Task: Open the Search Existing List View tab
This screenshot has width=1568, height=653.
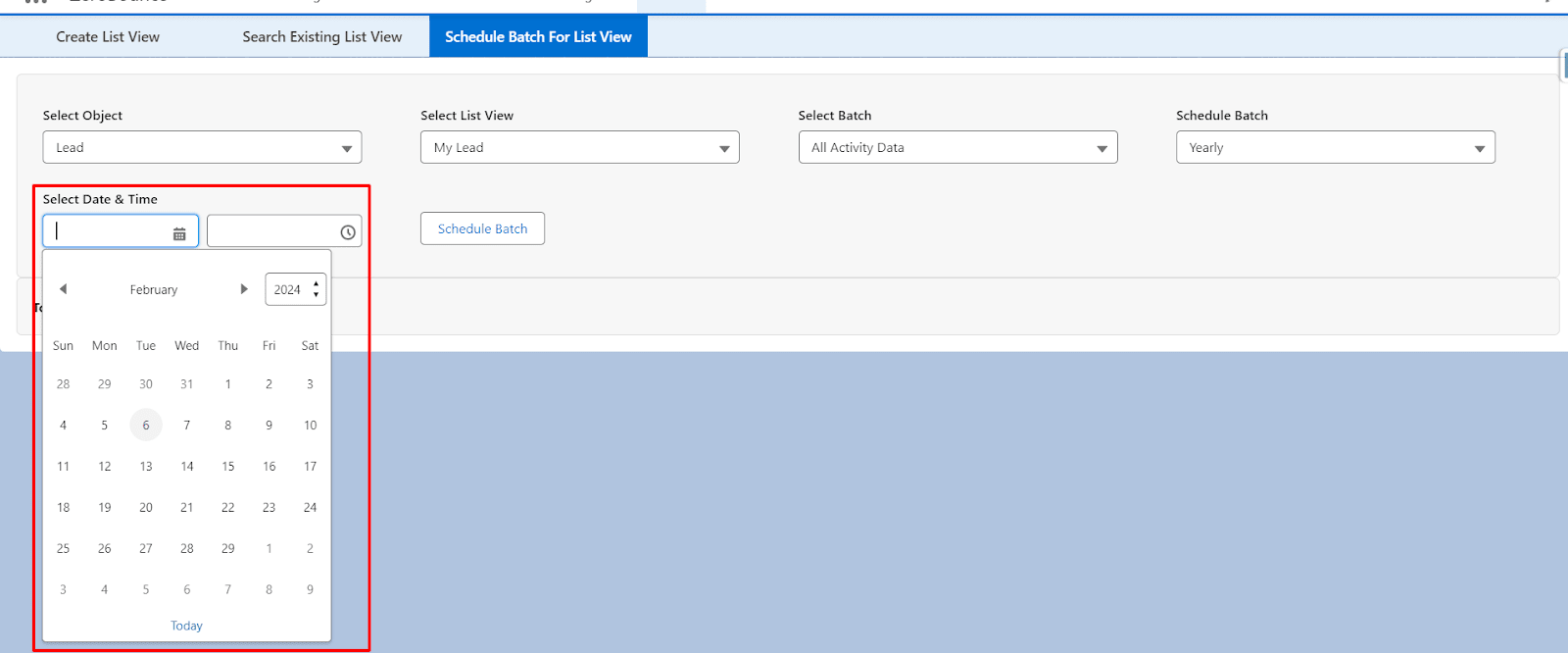Action: (321, 37)
